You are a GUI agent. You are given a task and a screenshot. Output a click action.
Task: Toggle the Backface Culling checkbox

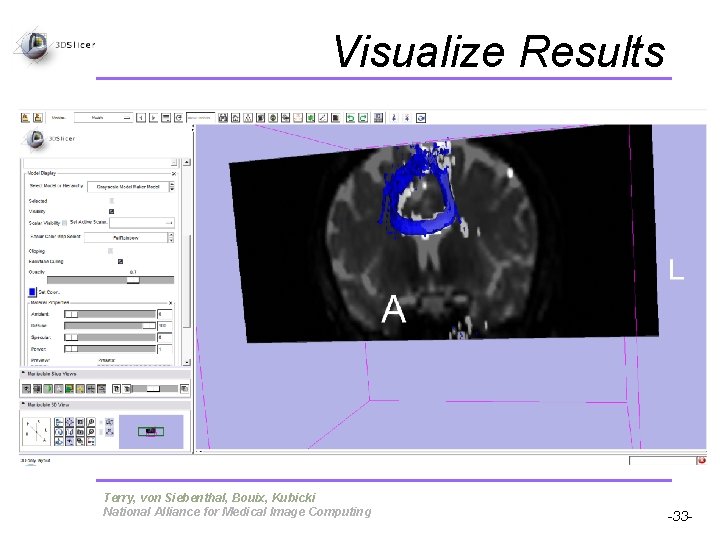click(x=120, y=261)
